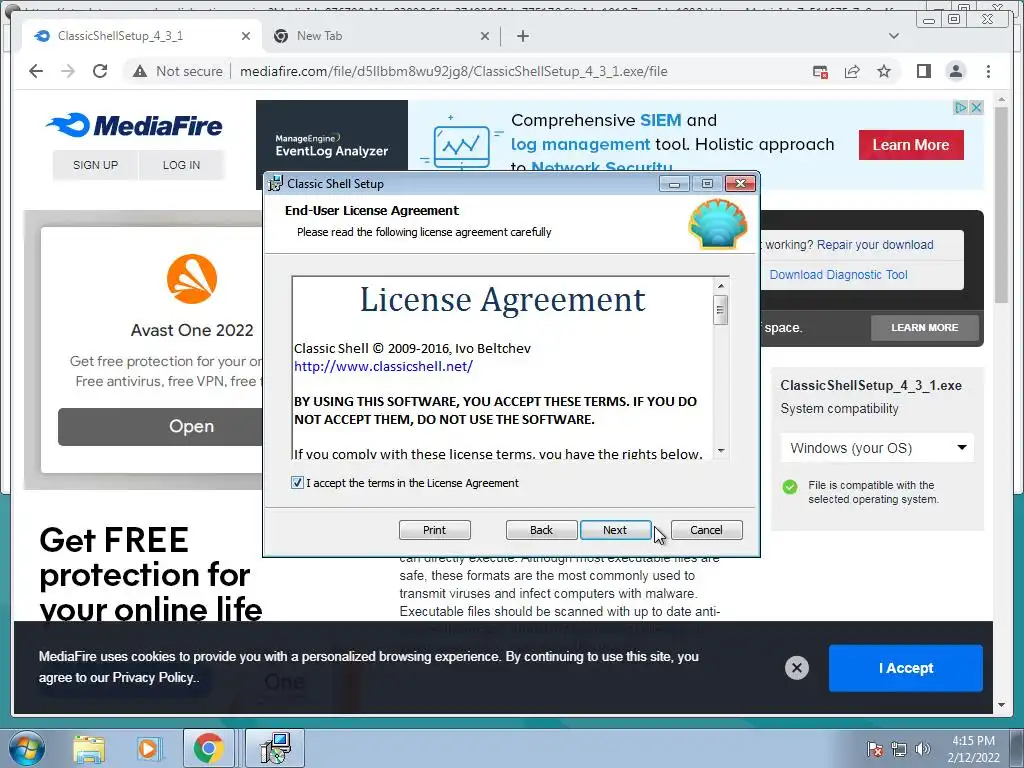Screen dimensions: 1024x768
Task: Click license scrollbar up arrow
Action: click(720, 285)
